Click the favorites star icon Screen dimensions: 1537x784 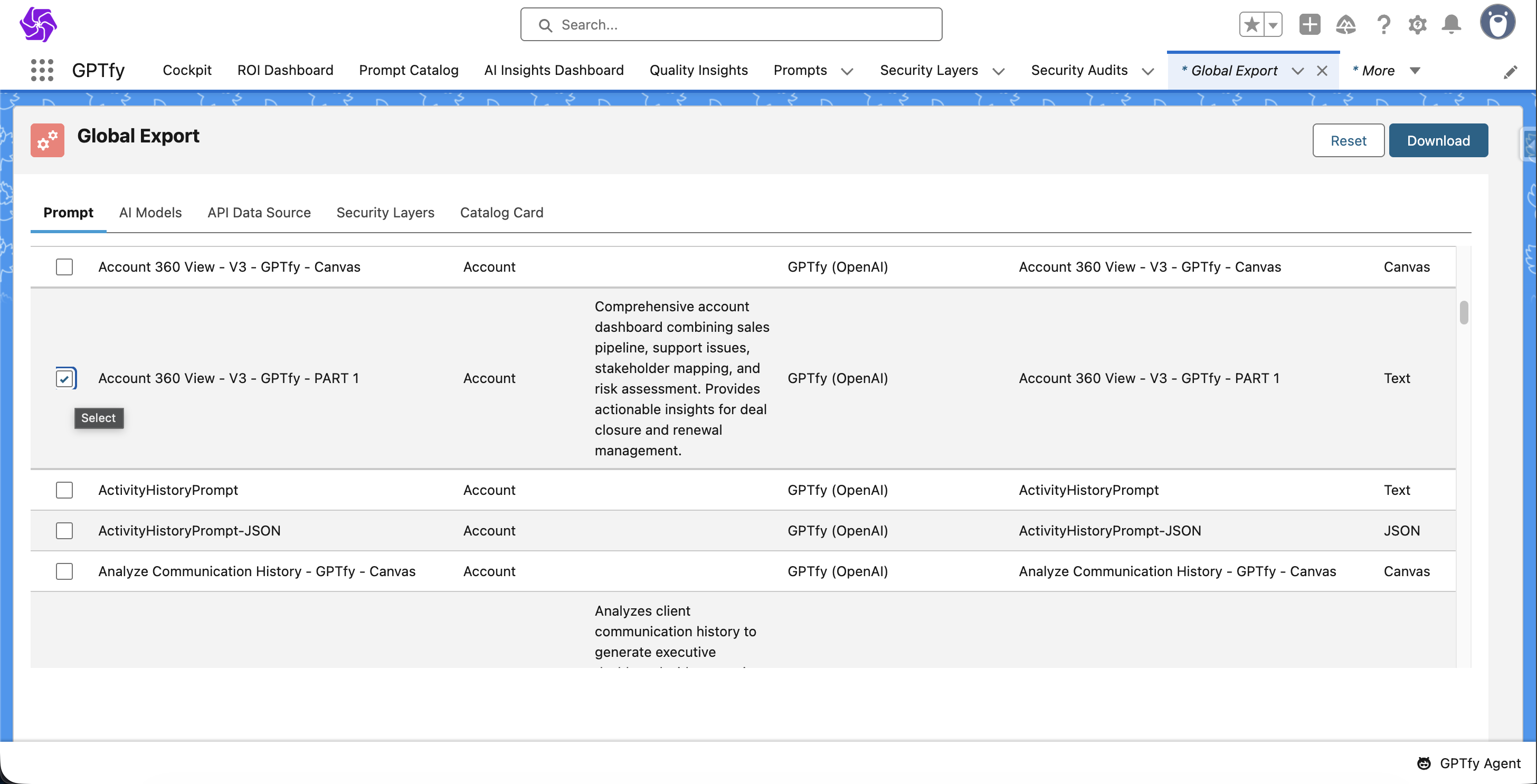tap(1252, 25)
